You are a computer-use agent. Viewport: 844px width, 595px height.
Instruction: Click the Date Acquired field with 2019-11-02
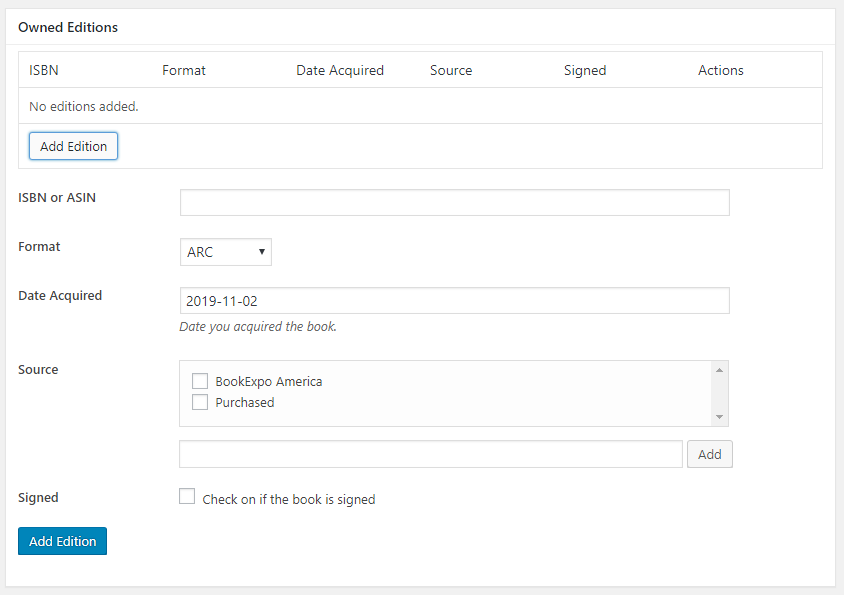pos(455,300)
